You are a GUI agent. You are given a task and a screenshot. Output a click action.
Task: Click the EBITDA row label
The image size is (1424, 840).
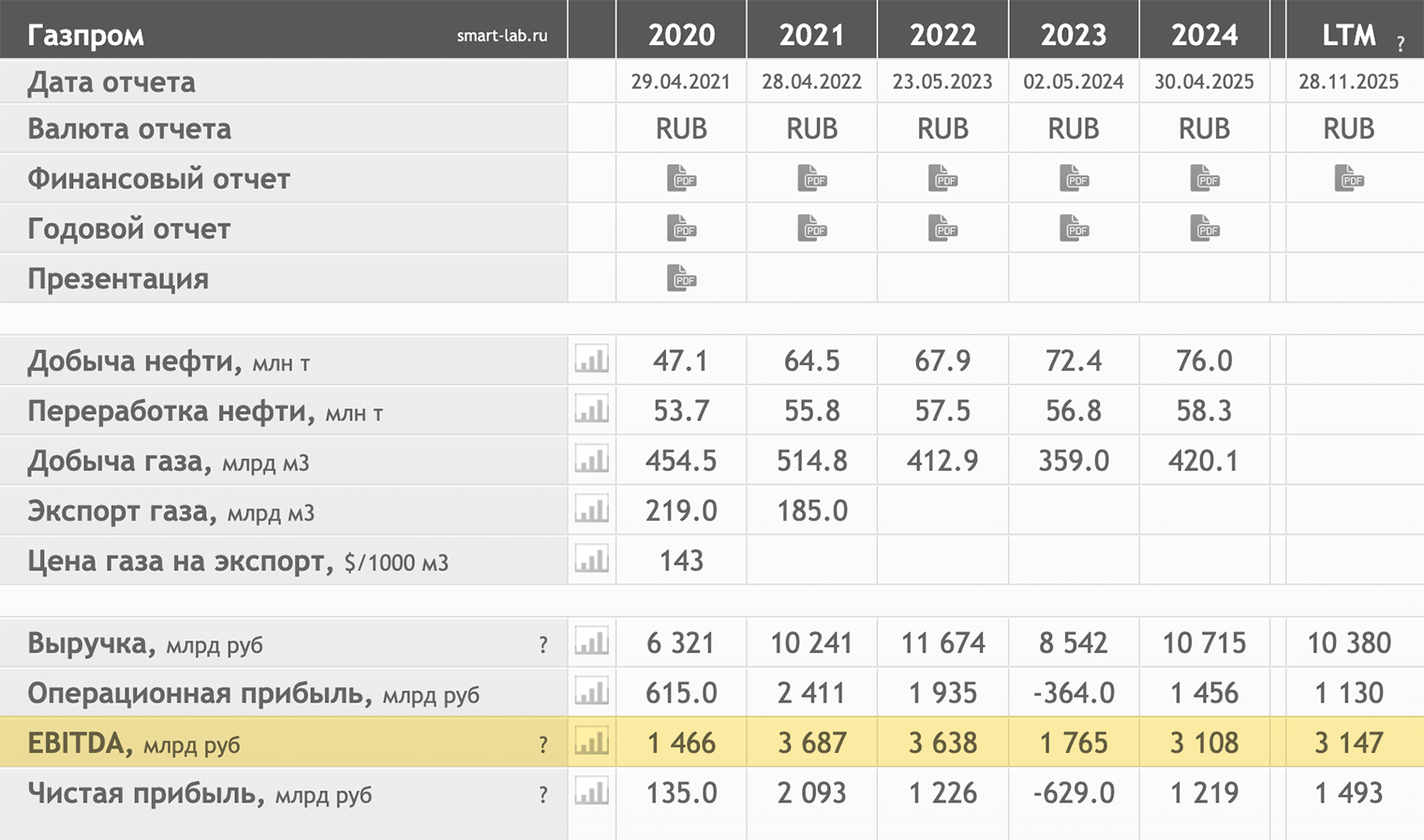[134, 744]
